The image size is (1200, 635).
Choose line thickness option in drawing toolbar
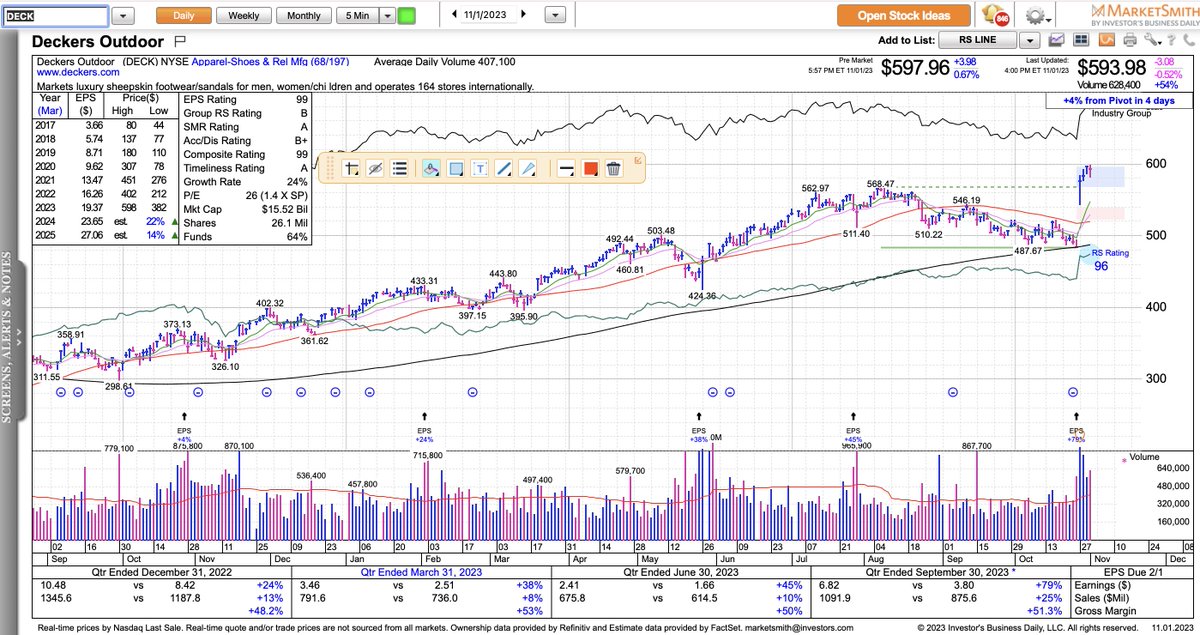coord(565,169)
